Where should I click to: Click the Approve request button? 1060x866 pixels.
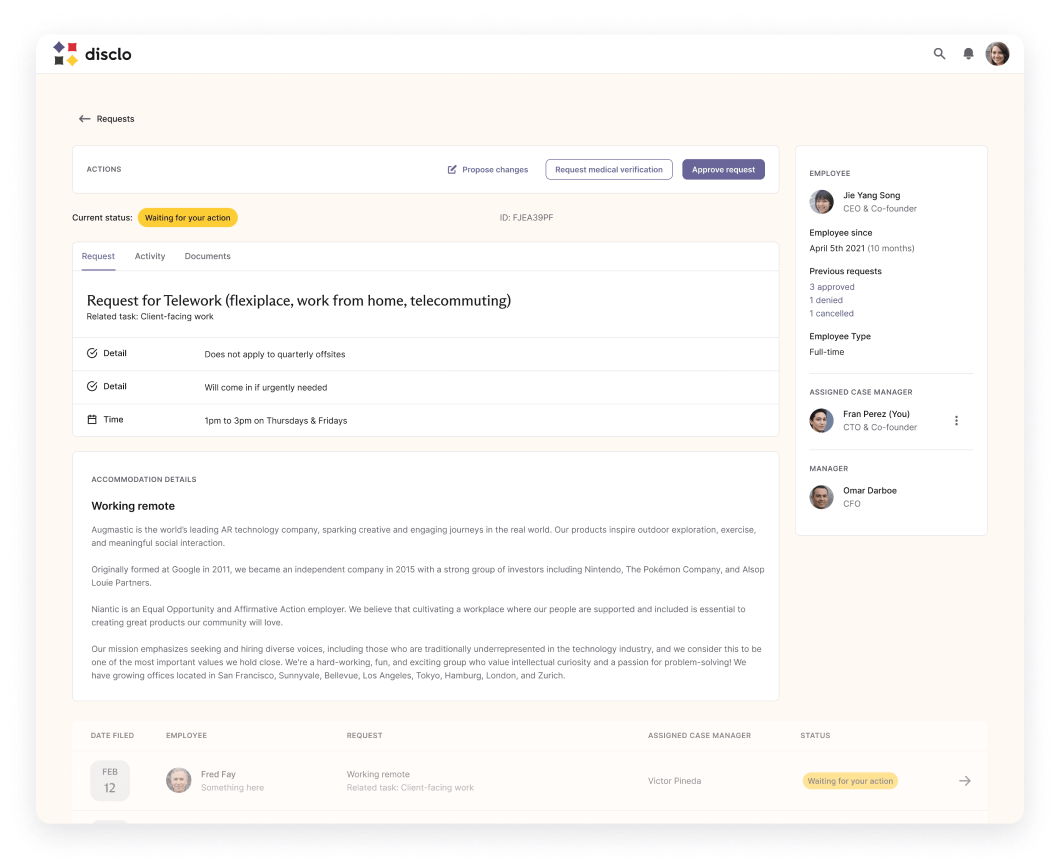(723, 170)
